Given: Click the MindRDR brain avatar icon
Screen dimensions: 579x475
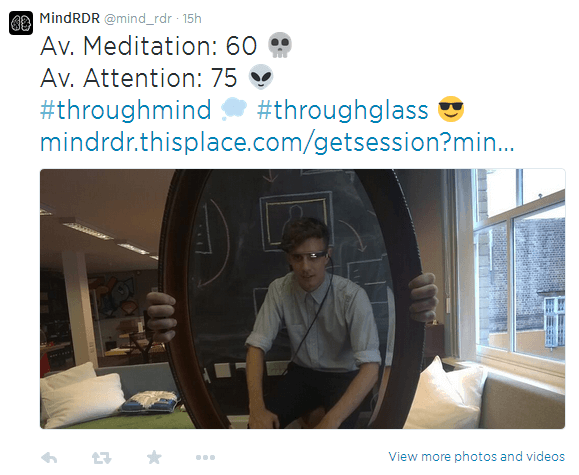Looking at the screenshot, I should point(21,23).
